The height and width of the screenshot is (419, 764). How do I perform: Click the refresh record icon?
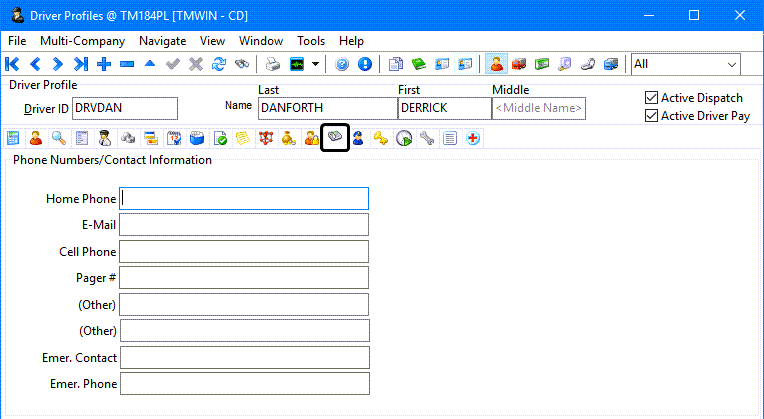(x=219, y=64)
